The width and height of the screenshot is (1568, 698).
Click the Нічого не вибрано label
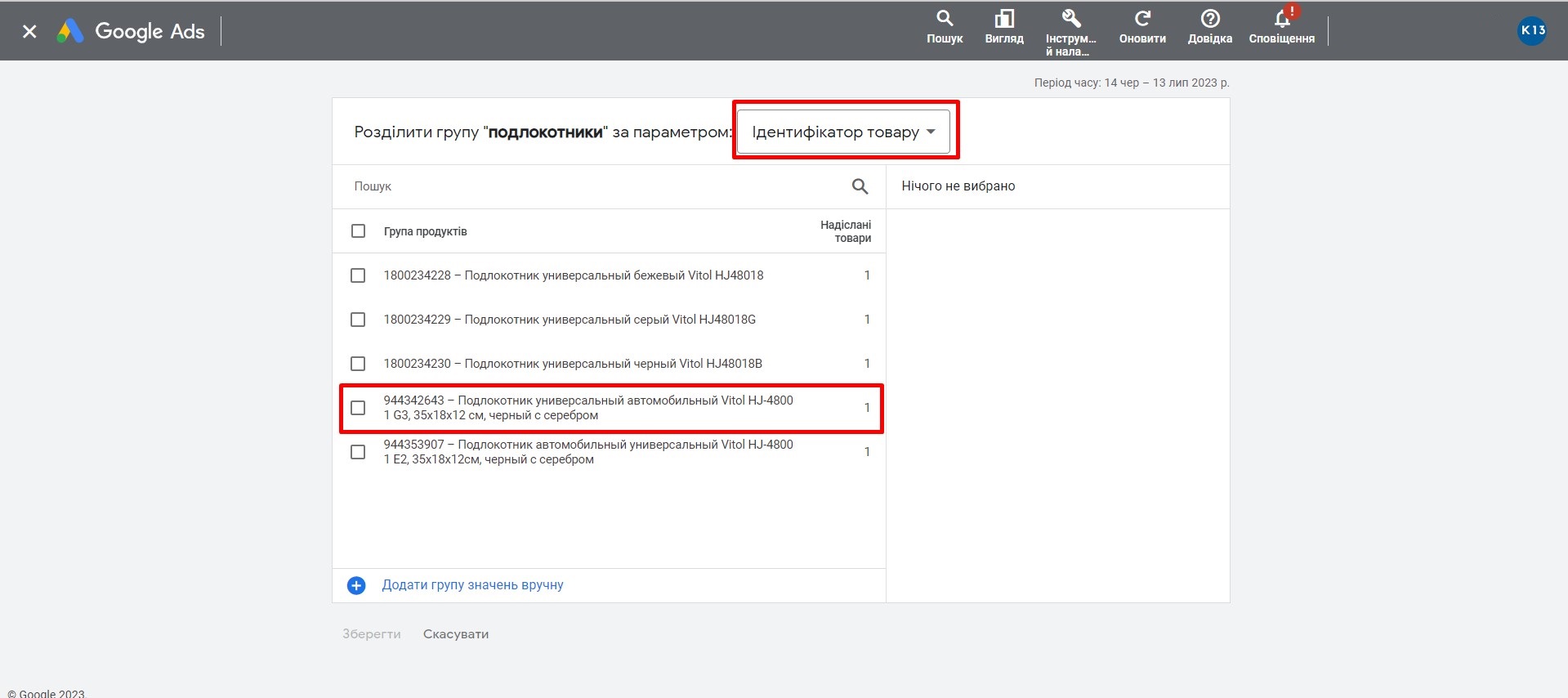pyautogui.click(x=958, y=186)
